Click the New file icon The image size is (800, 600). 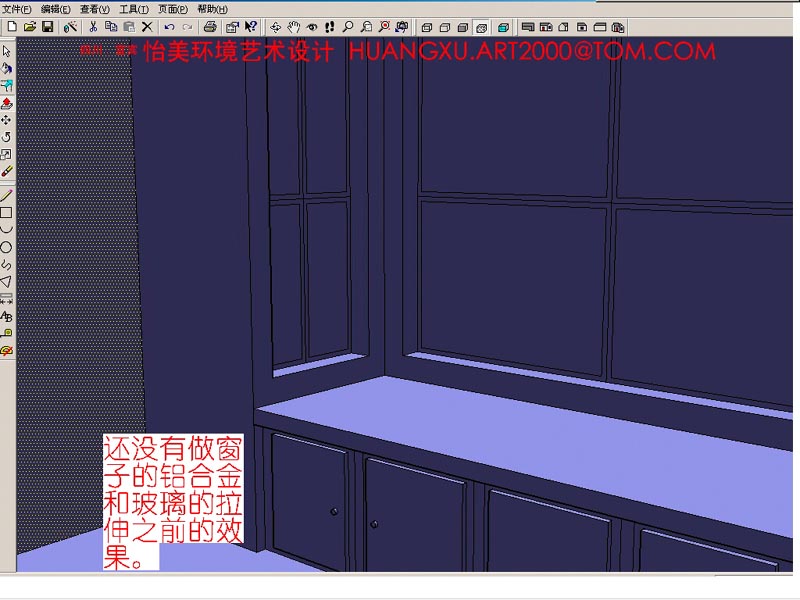tap(12, 27)
